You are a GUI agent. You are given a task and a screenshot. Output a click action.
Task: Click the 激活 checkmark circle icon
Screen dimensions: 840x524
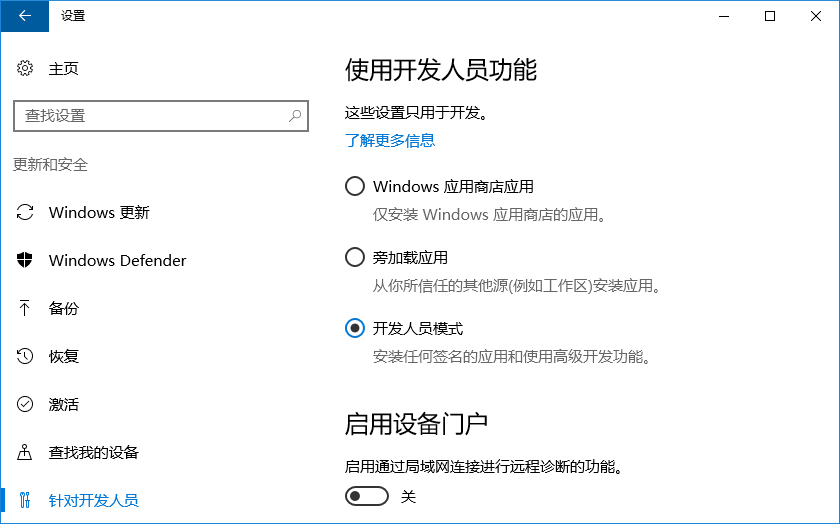(25, 404)
